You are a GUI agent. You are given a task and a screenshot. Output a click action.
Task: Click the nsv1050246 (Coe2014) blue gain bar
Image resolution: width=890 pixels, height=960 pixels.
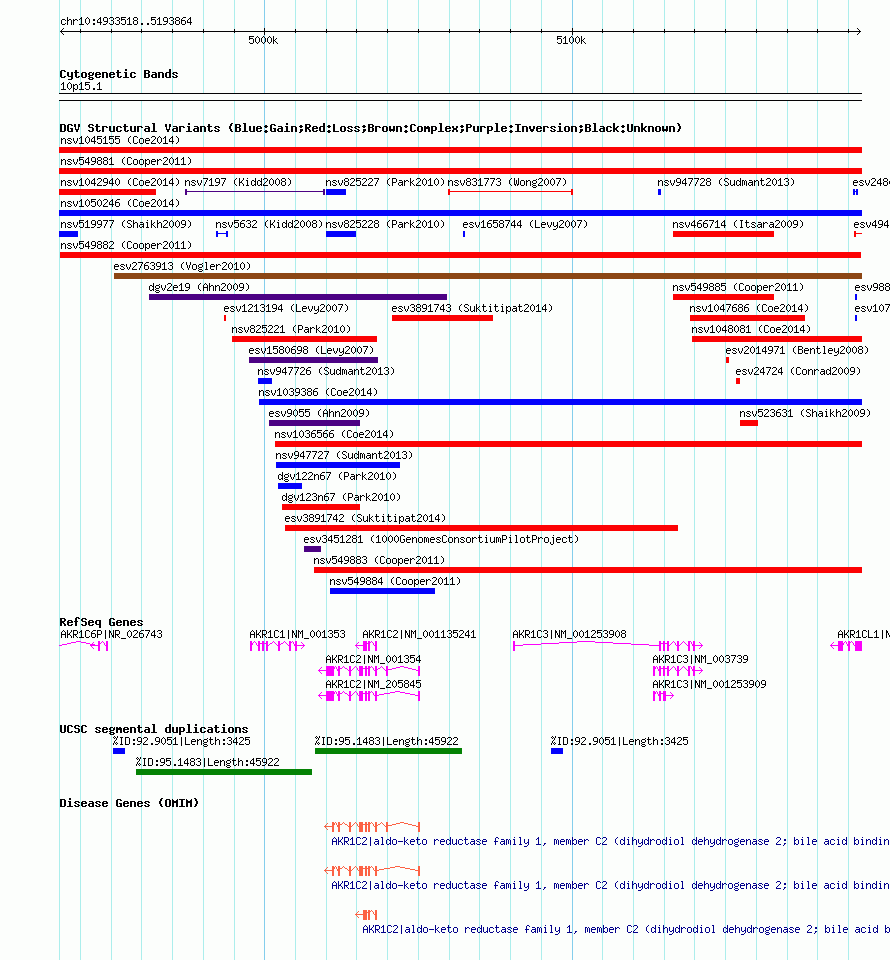(x=460, y=213)
